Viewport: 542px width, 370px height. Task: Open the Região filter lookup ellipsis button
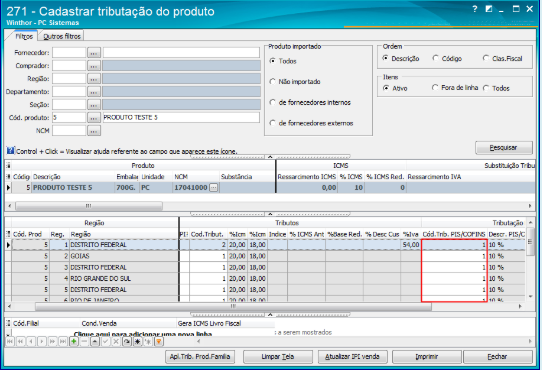[94, 79]
